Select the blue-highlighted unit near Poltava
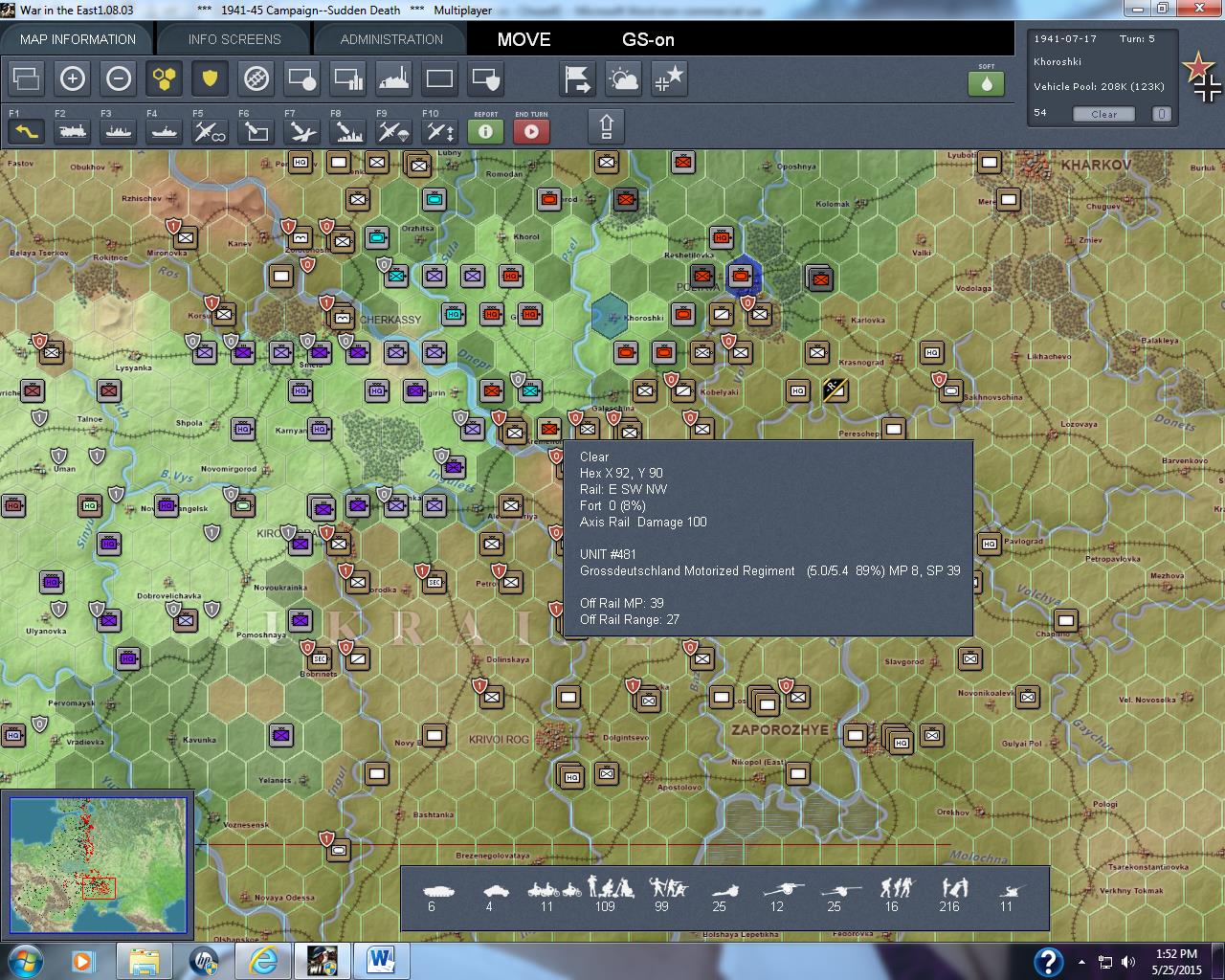Screen dimensions: 1225x980 (x=741, y=277)
